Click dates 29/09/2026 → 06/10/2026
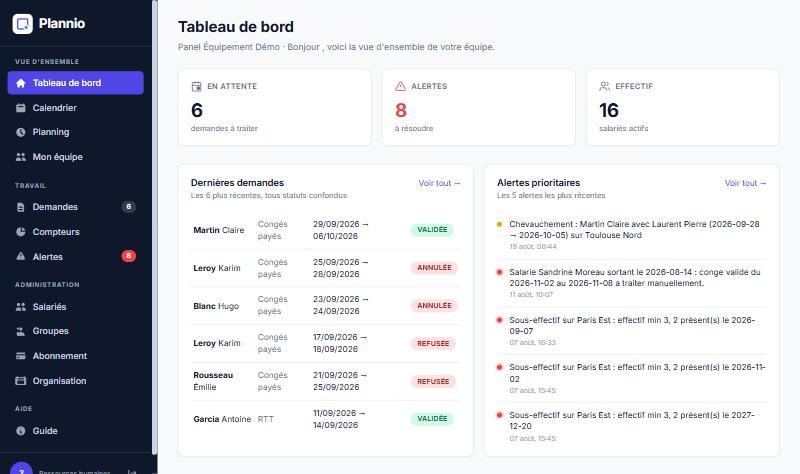Image resolution: width=800 pixels, height=474 pixels. [340, 230]
